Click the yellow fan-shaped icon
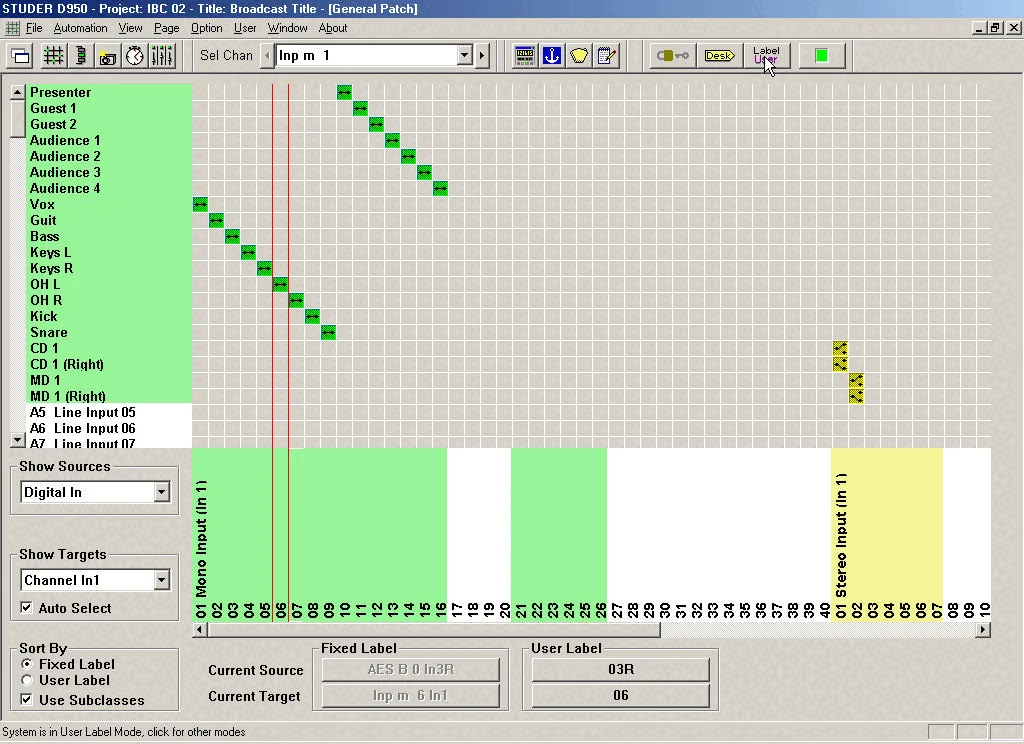 tap(579, 56)
